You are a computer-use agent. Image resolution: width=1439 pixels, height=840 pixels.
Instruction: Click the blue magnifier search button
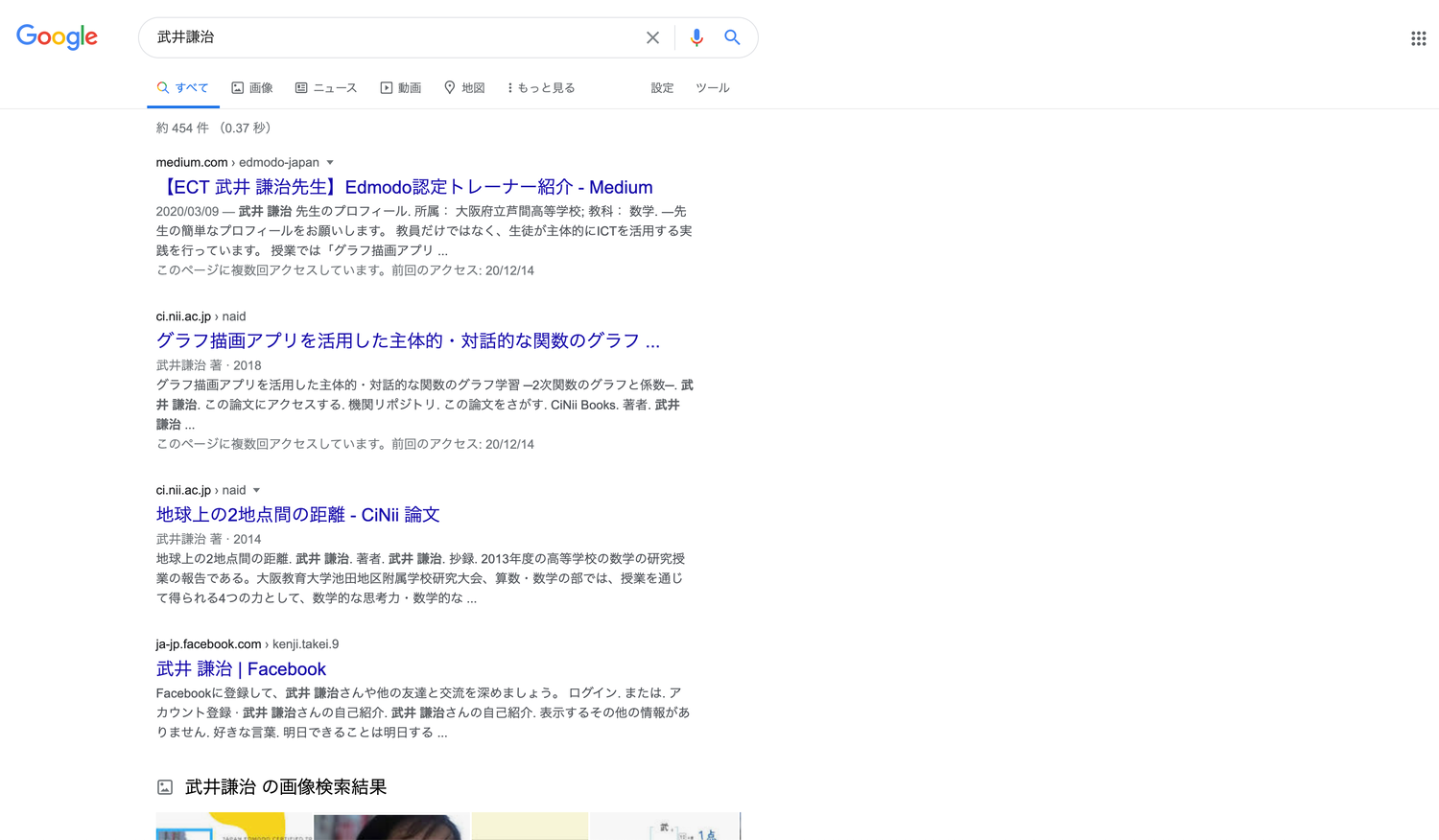point(732,37)
